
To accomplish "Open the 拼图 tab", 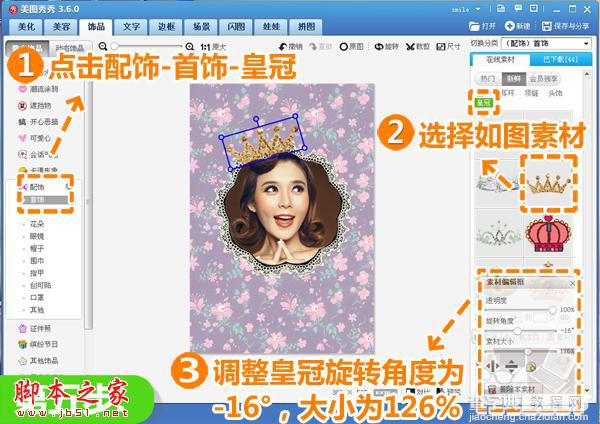I will (x=306, y=27).
